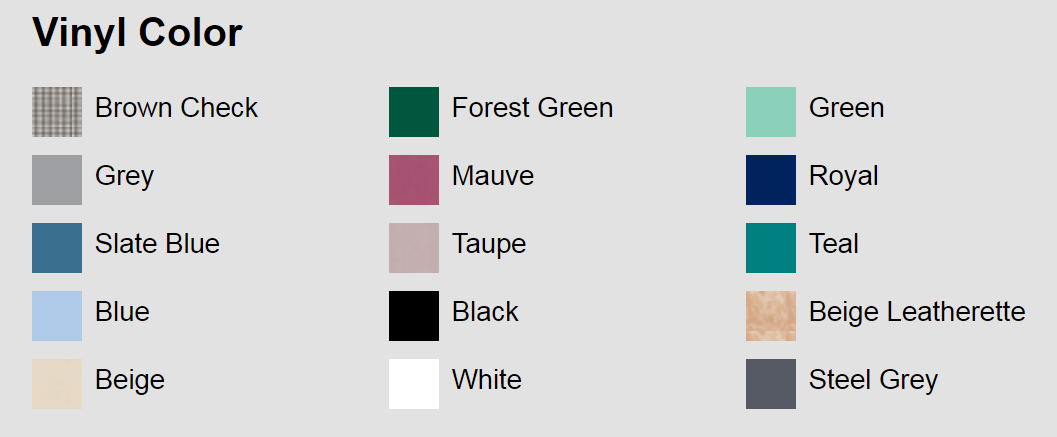Select the Beige Leatherette textured swatch
Viewport: 1057px width, 437px height.
(771, 316)
